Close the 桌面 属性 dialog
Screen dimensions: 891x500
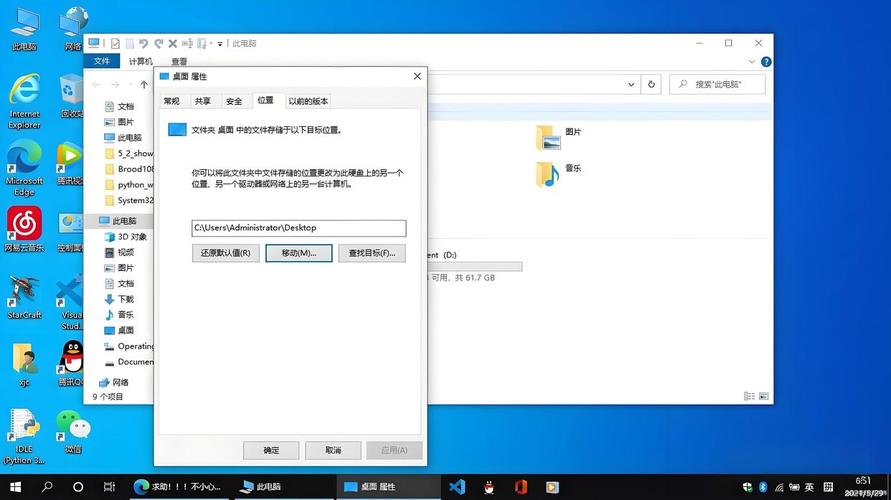417,76
